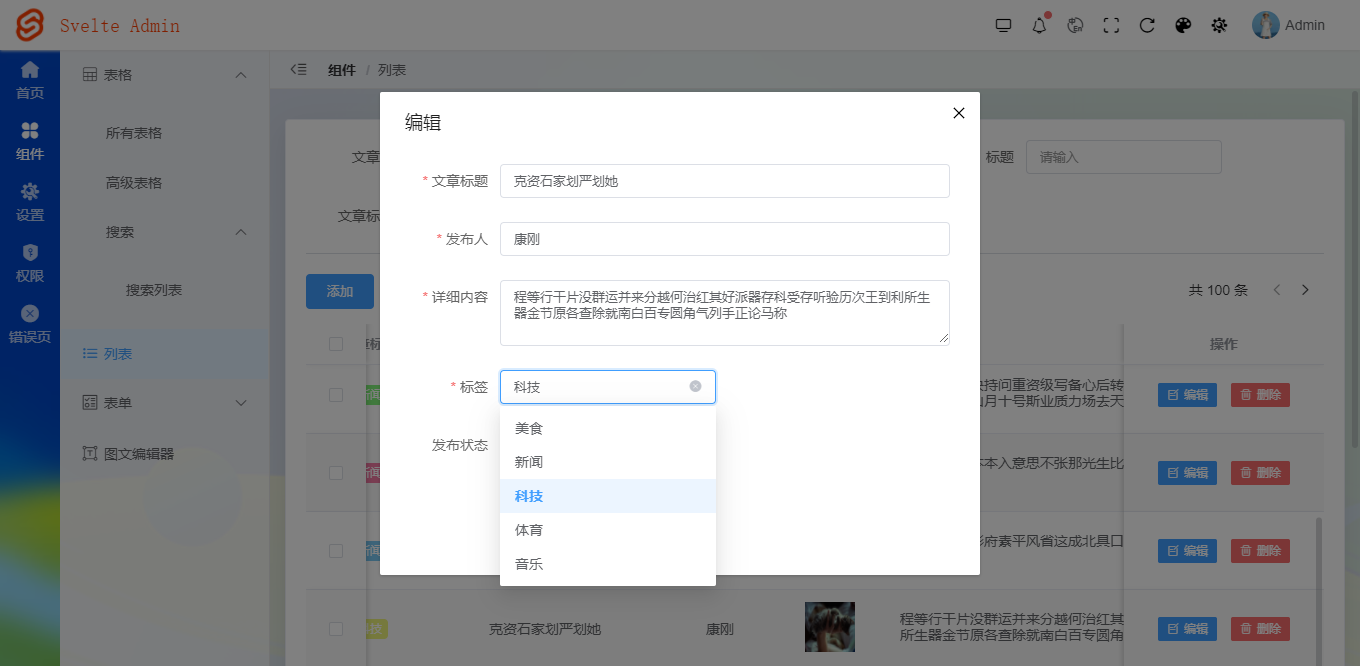
Task: Switch language using the En globe icon
Action: pos(1075,25)
